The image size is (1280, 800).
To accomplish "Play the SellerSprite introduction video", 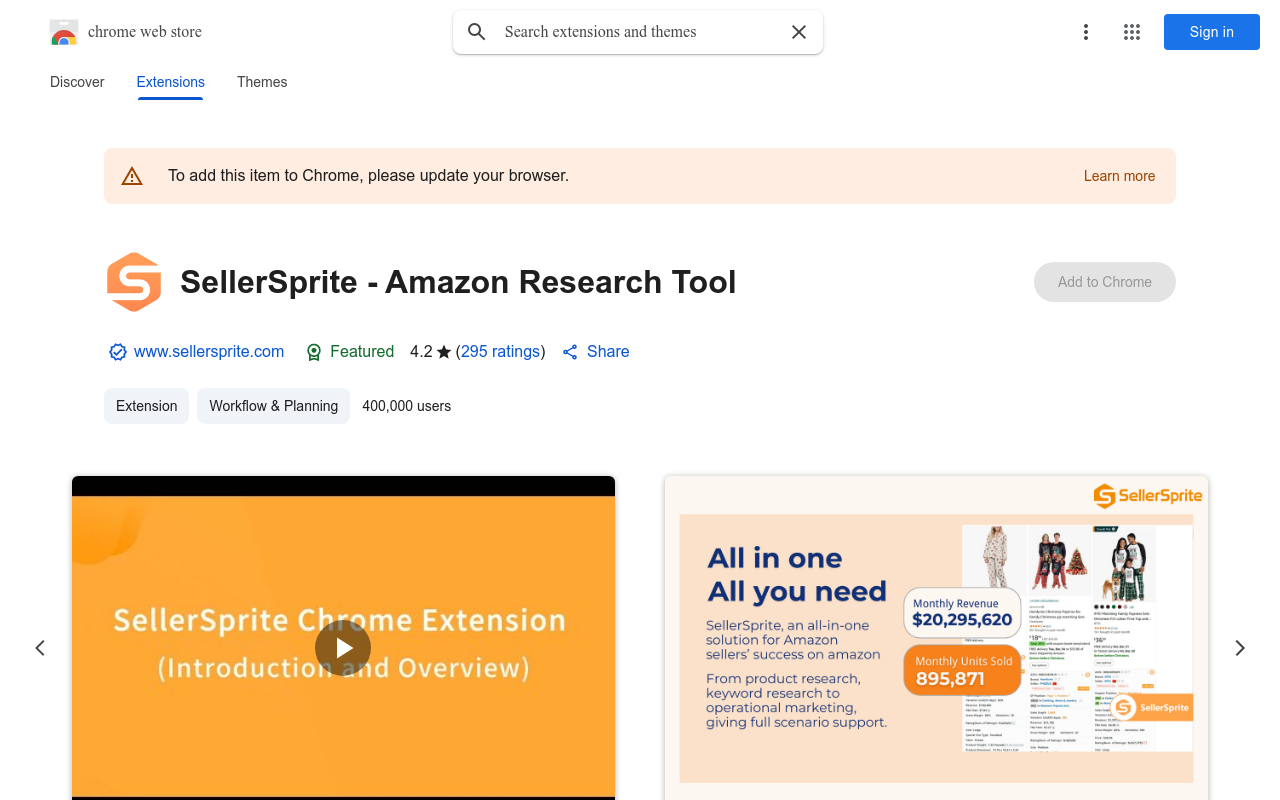I will [343, 648].
